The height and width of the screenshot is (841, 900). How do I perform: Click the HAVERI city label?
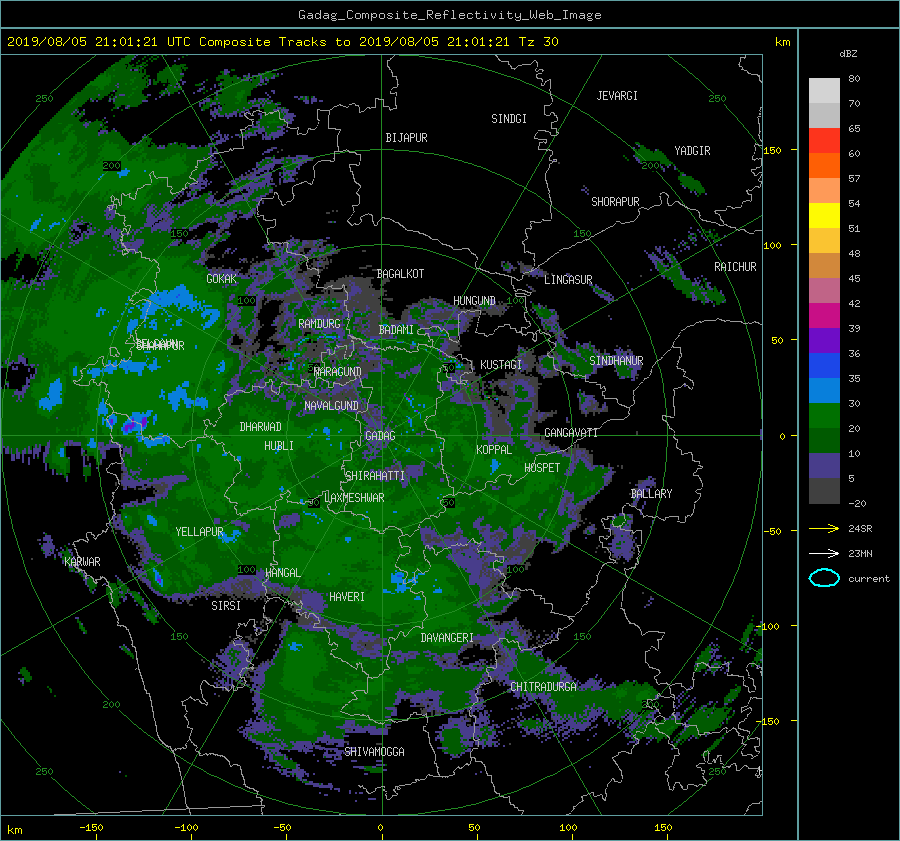point(347,597)
